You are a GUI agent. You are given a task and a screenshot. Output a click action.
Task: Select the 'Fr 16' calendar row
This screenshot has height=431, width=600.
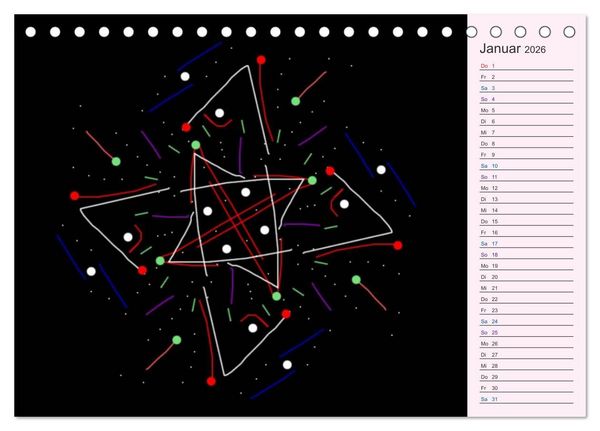pyautogui.click(x=527, y=232)
